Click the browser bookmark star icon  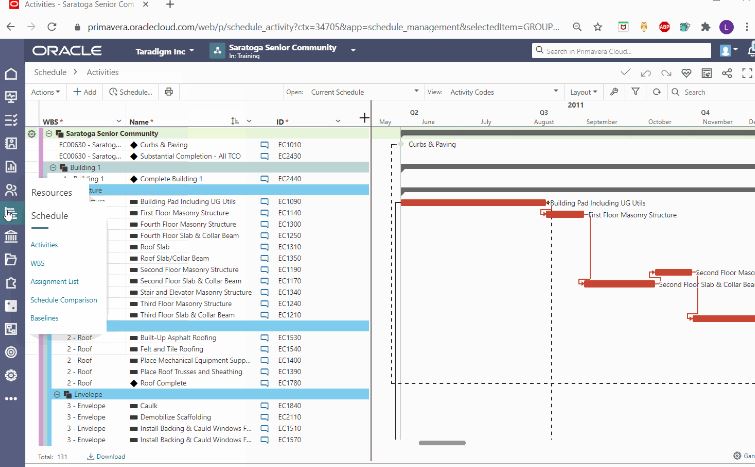click(x=598, y=27)
